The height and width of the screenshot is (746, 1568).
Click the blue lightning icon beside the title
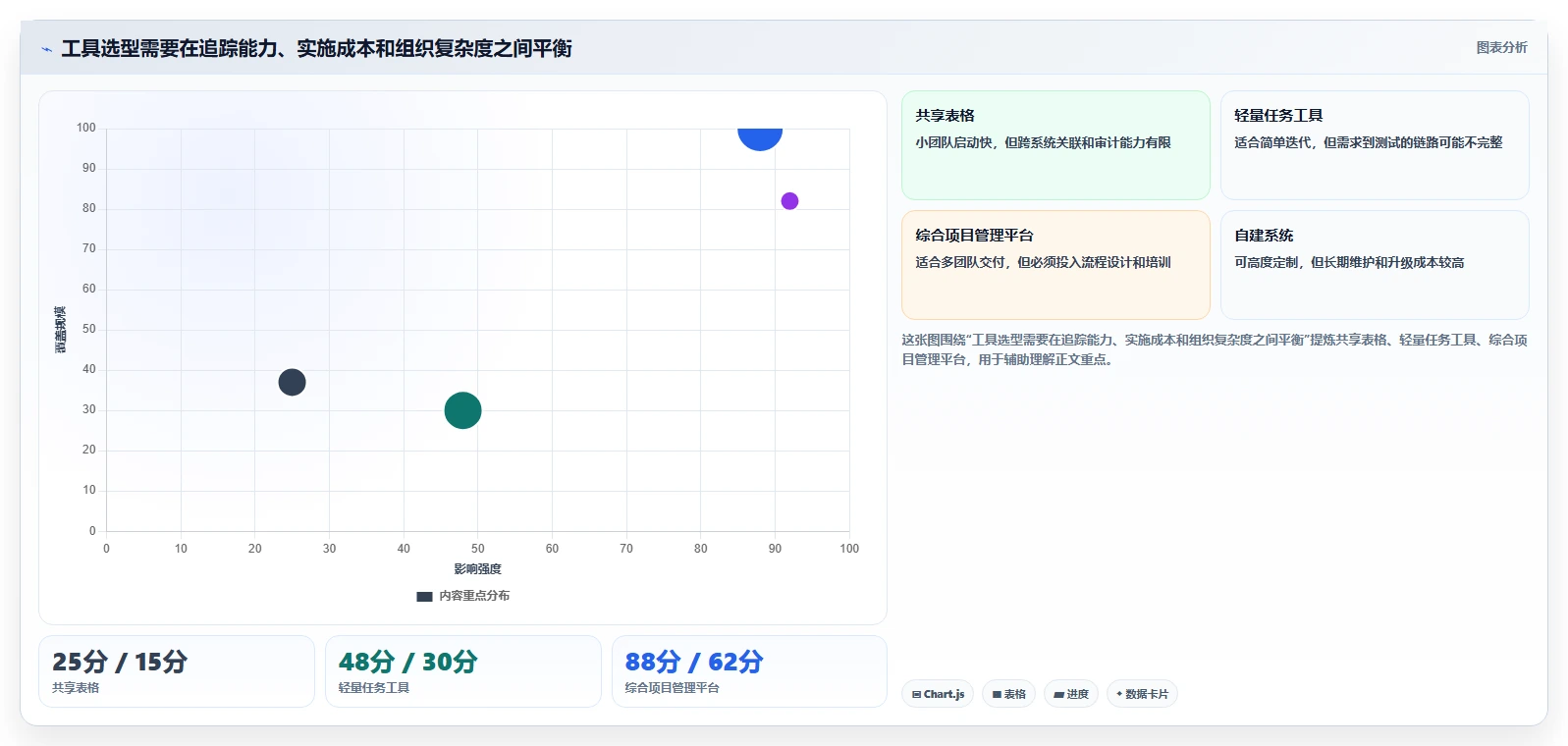(46, 49)
